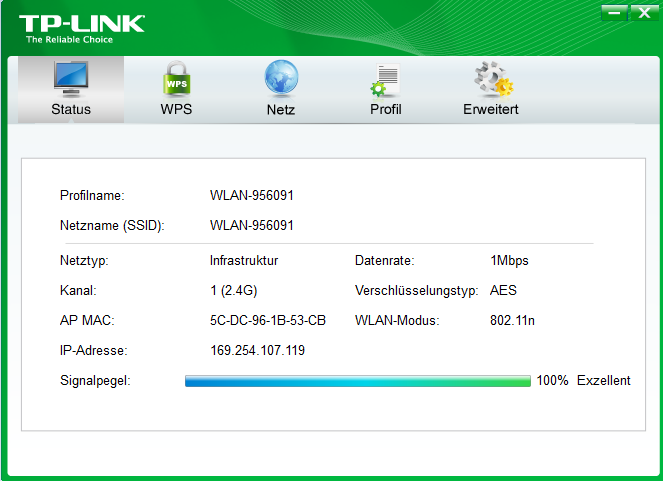Image resolution: width=665 pixels, height=484 pixels.
Task: Click the 'Netzname (SSID):' label
Action: (112, 226)
